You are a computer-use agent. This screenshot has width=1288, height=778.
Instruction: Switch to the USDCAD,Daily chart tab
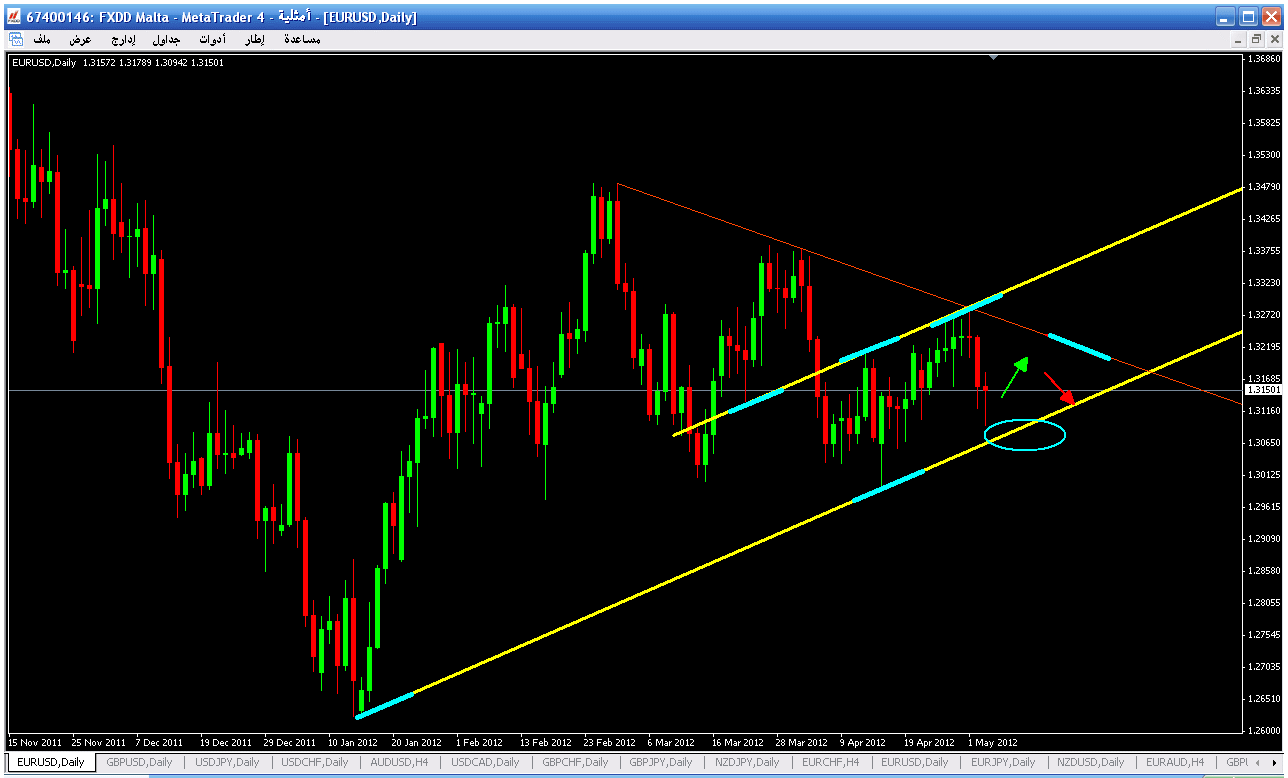coord(484,762)
